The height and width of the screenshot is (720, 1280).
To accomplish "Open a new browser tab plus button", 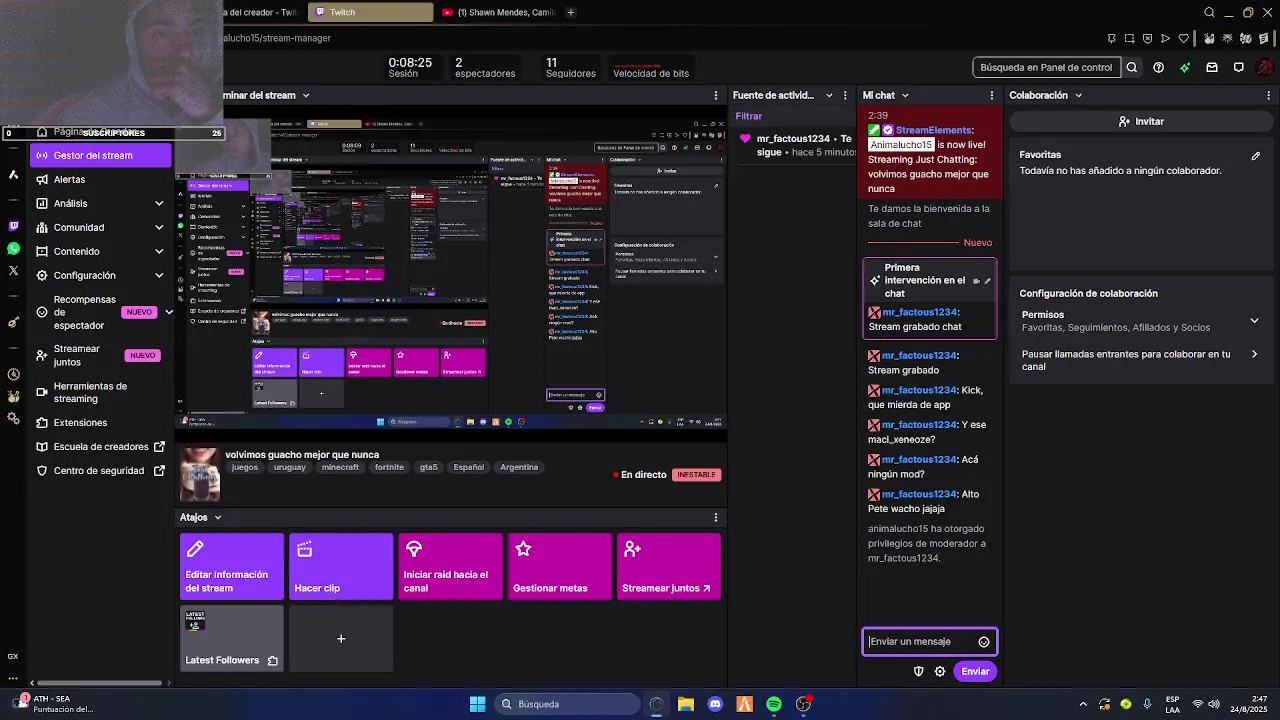I will tap(571, 12).
